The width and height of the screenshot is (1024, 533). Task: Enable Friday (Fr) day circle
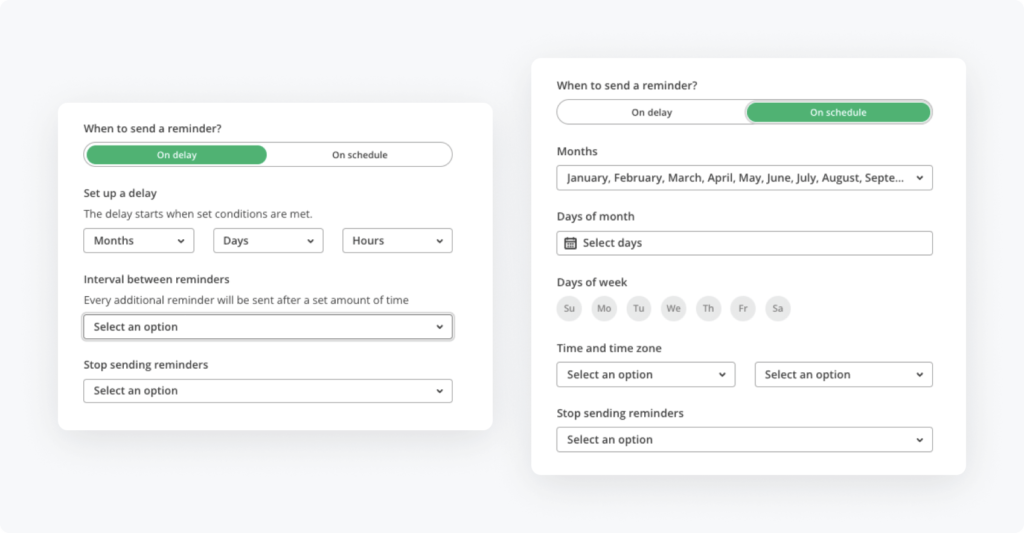pyautogui.click(x=743, y=309)
